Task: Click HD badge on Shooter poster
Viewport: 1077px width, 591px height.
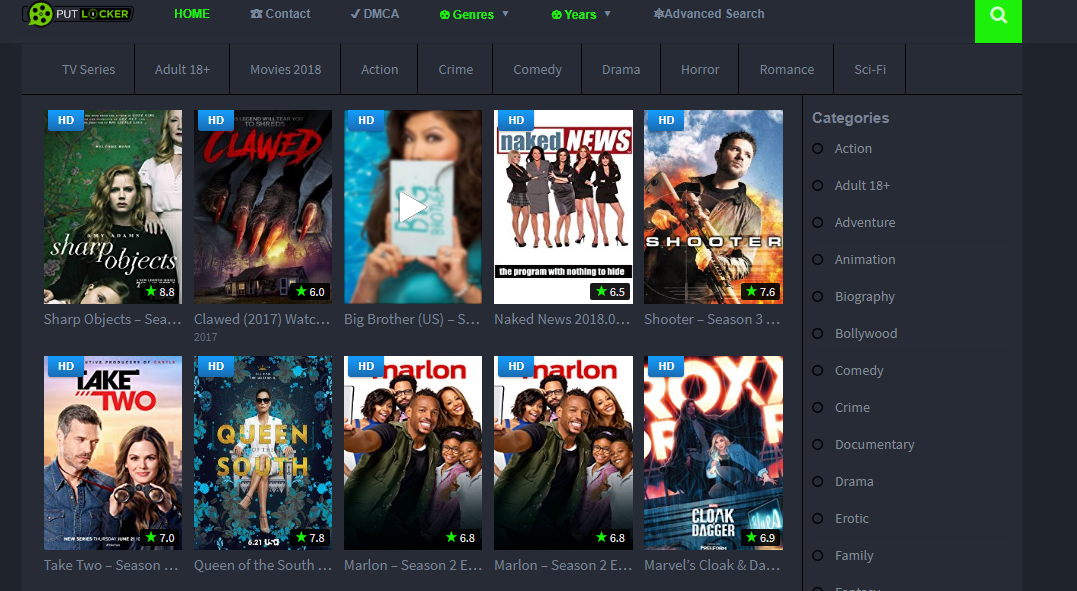Action: pos(666,120)
